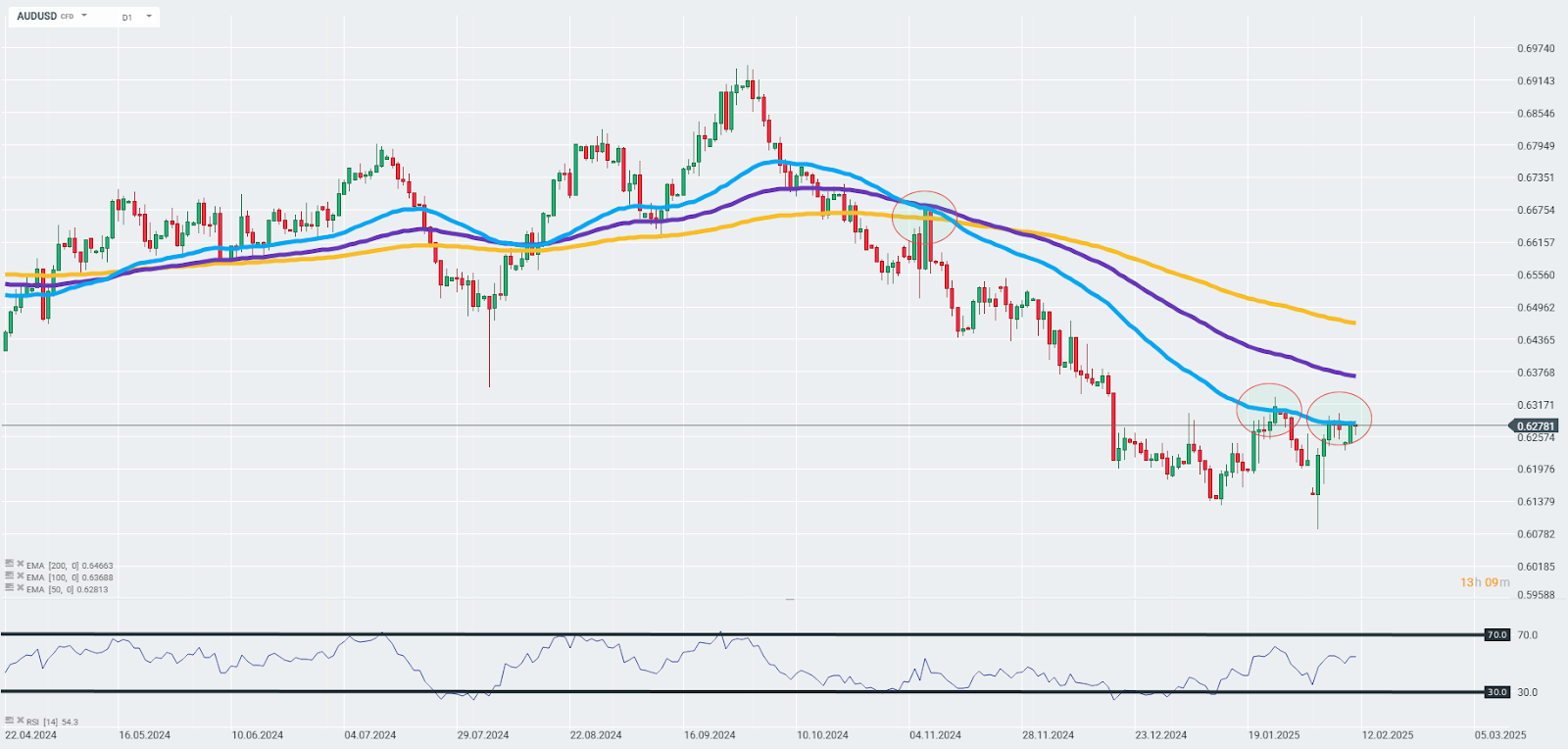The width and height of the screenshot is (1568, 749).
Task: Remove the RSI indicator via its X icon
Action: 21,720
